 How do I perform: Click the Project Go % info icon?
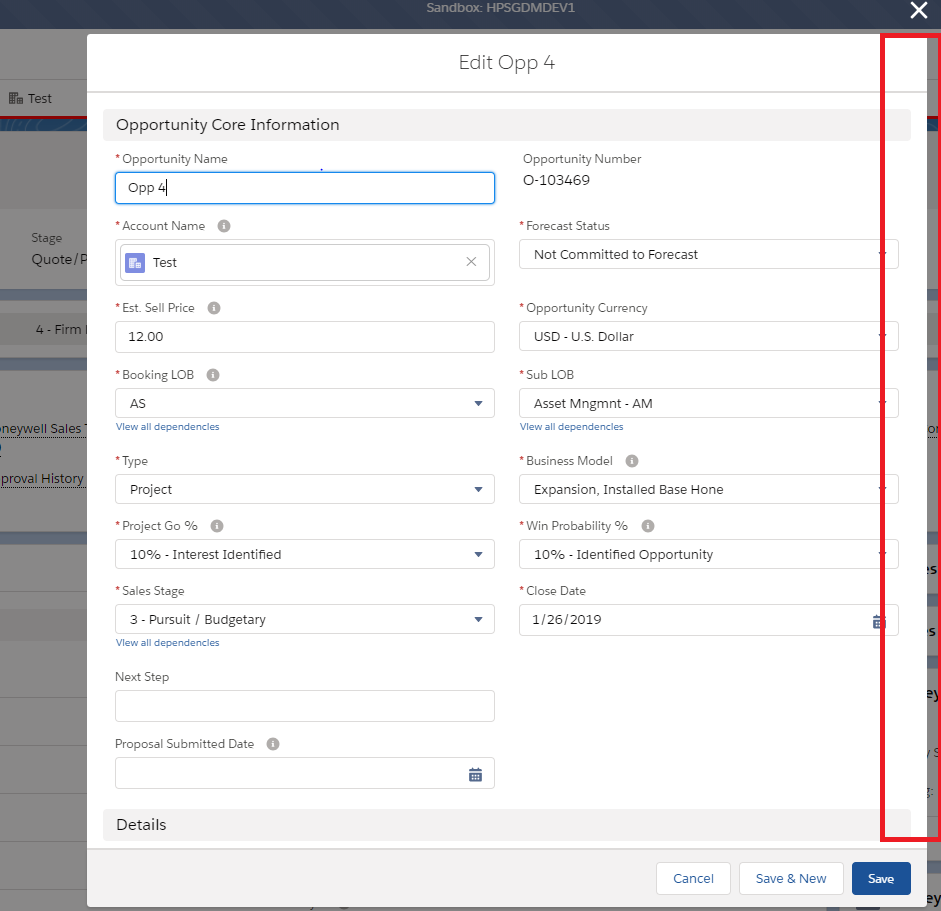[217, 526]
